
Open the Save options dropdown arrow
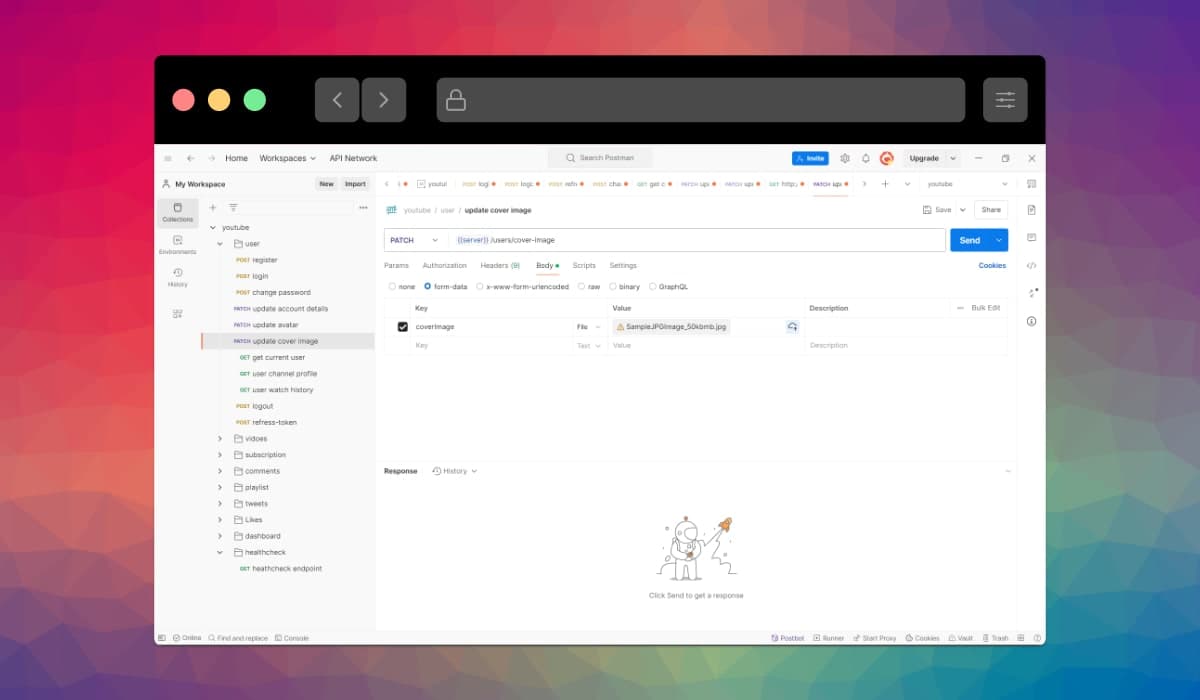point(963,210)
